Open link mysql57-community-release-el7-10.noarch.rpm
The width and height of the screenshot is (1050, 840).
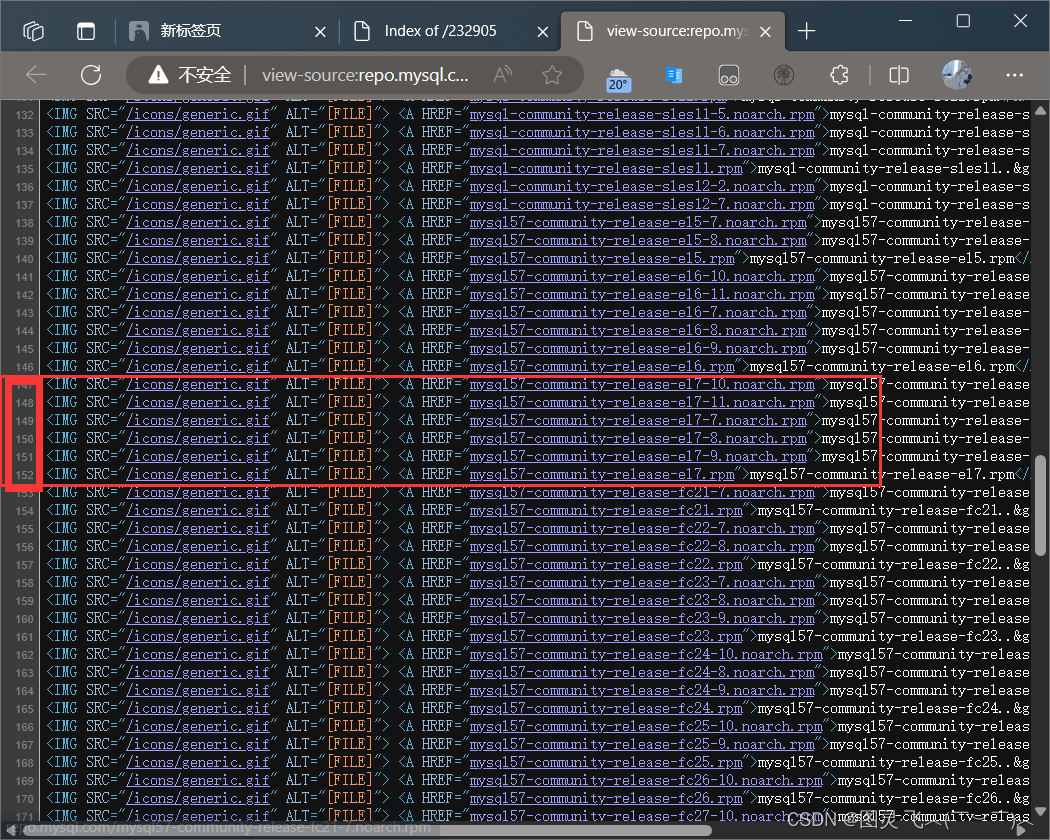tap(642, 384)
